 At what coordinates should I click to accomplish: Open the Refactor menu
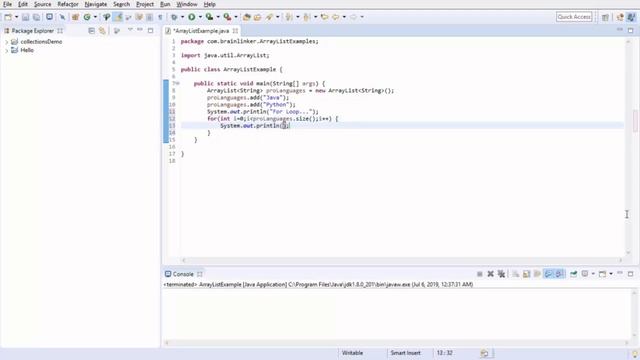68,4
